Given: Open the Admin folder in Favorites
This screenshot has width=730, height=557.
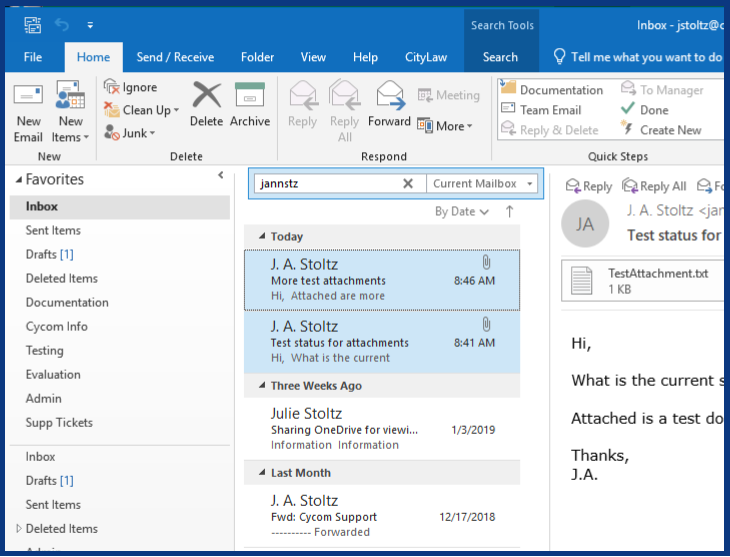Looking at the screenshot, I should pos(120,399).
